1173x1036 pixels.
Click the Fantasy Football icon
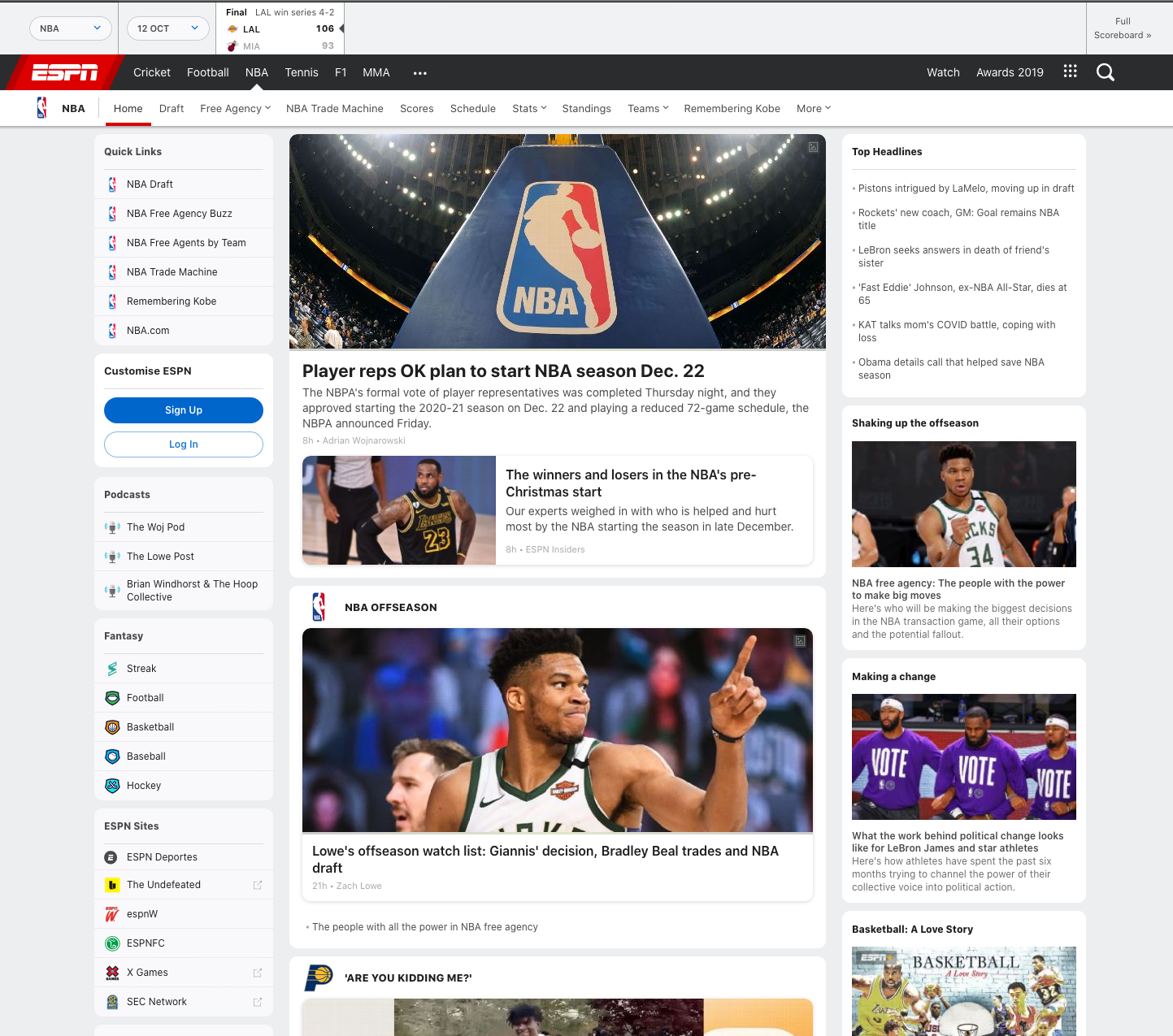tap(112, 698)
